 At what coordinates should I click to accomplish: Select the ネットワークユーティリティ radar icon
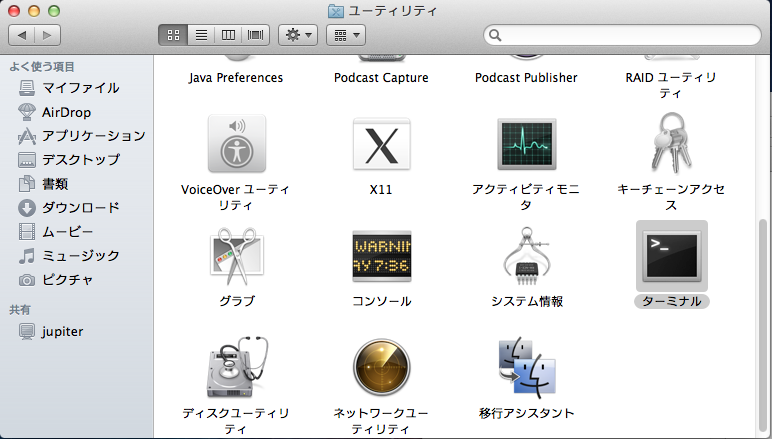click(x=382, y=367)
